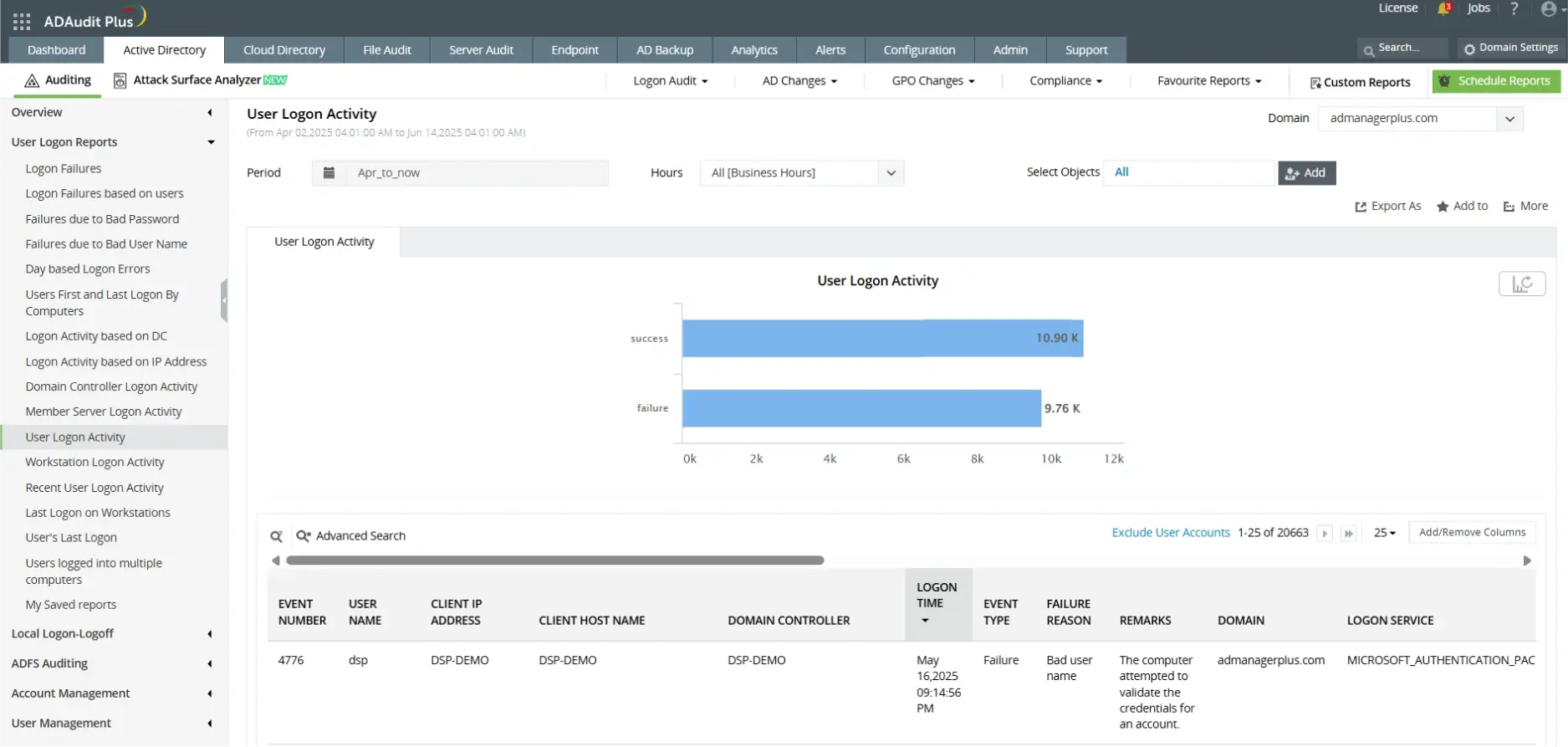The height and width of the screenshot is (747, 1568).
Task: Click the failure bar in chart
Action: click(861, 408)
